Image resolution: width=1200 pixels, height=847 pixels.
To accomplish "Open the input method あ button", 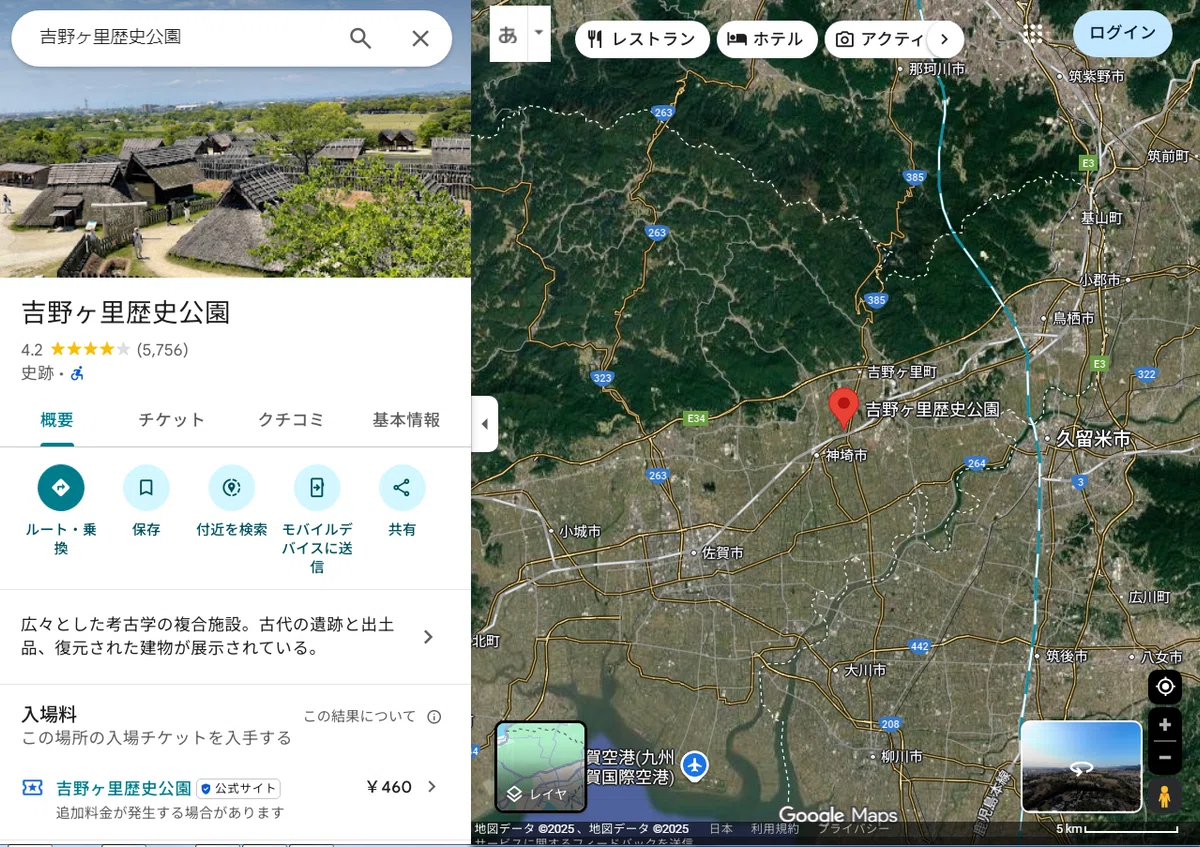I will click(508, 34).
